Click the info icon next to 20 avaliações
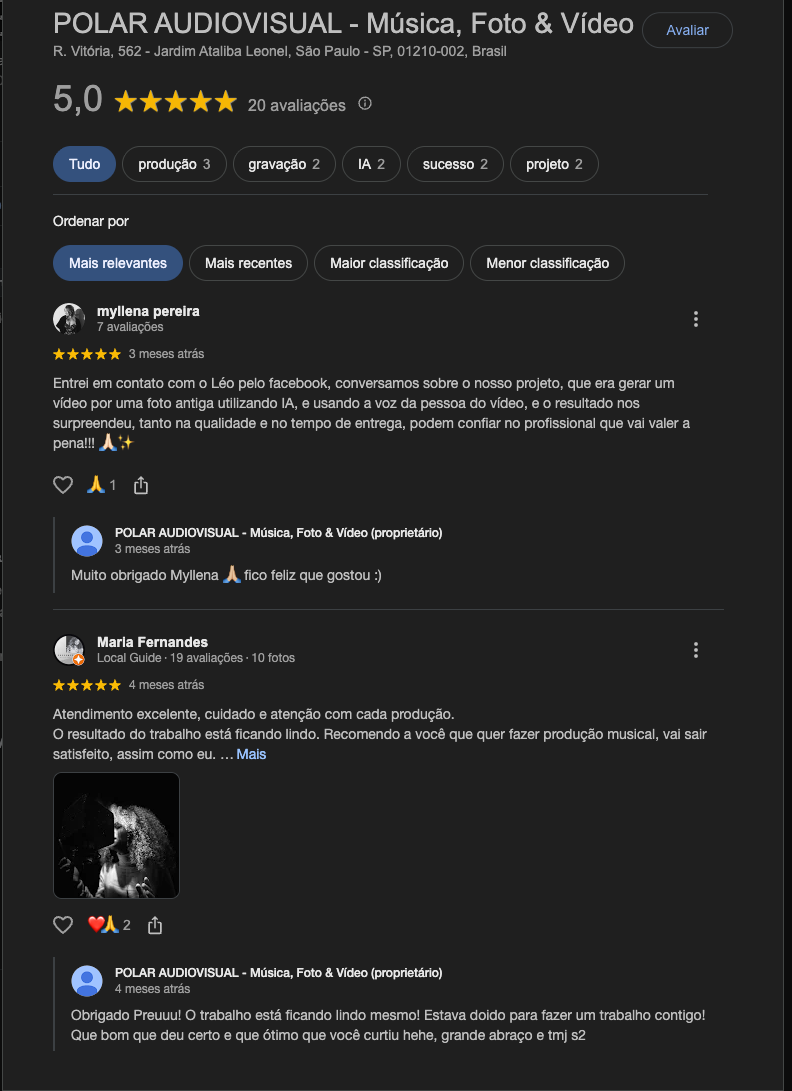This screenshot has width=792, height=1091. [x=365, y=104]
